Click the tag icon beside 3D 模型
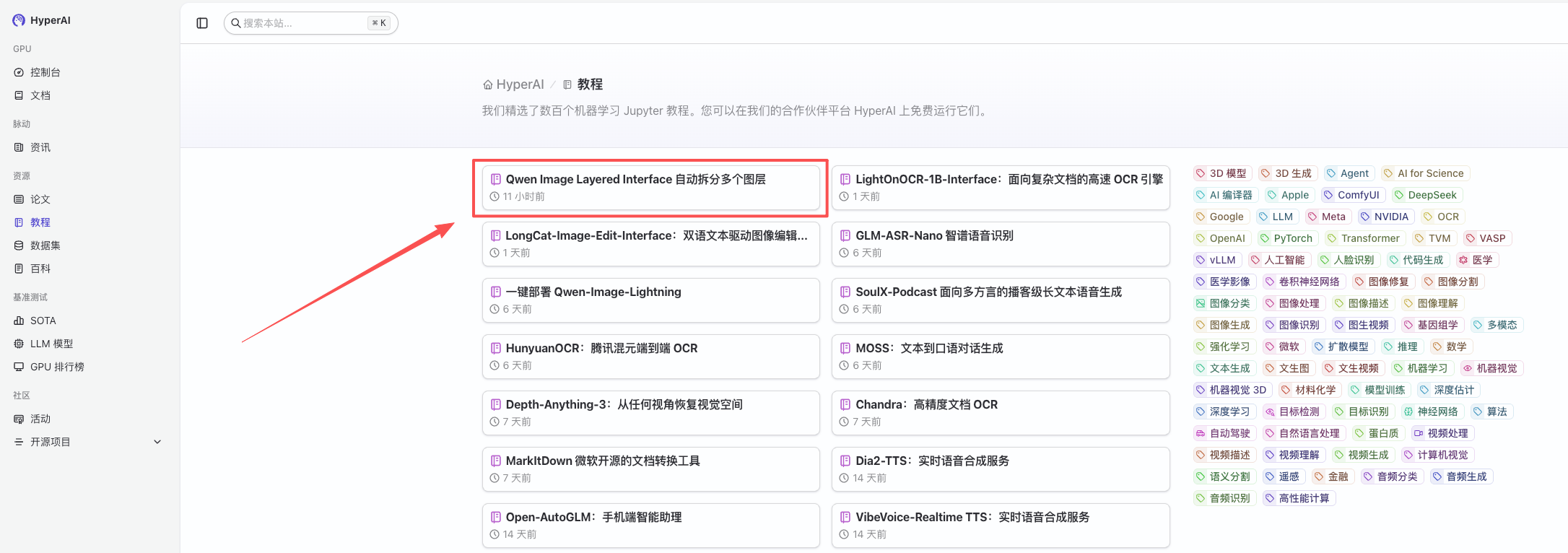 click(x=1201, y=173)
